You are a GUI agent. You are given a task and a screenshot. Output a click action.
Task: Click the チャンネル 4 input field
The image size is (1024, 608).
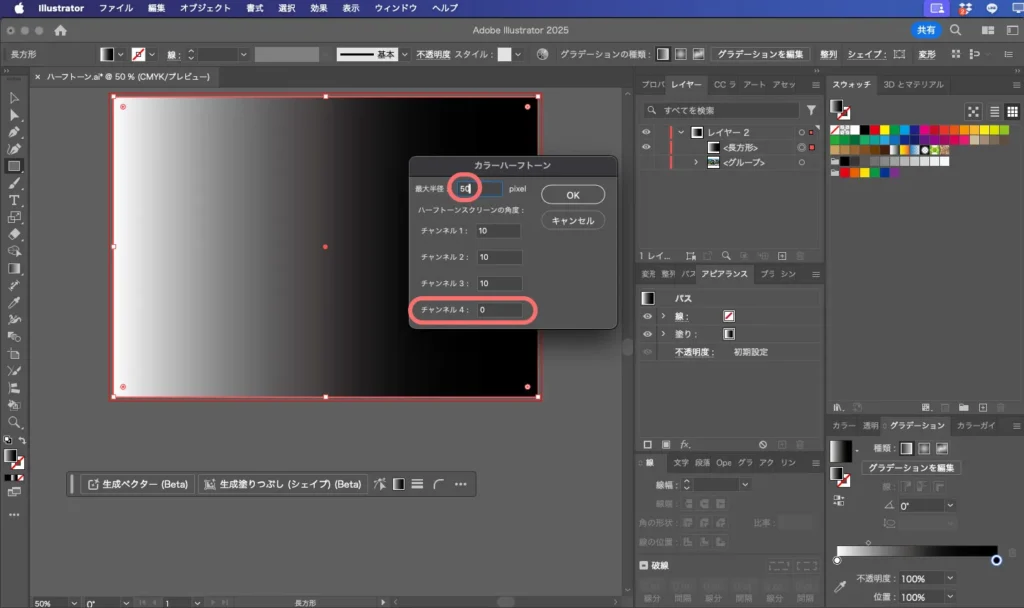(499, 310)
